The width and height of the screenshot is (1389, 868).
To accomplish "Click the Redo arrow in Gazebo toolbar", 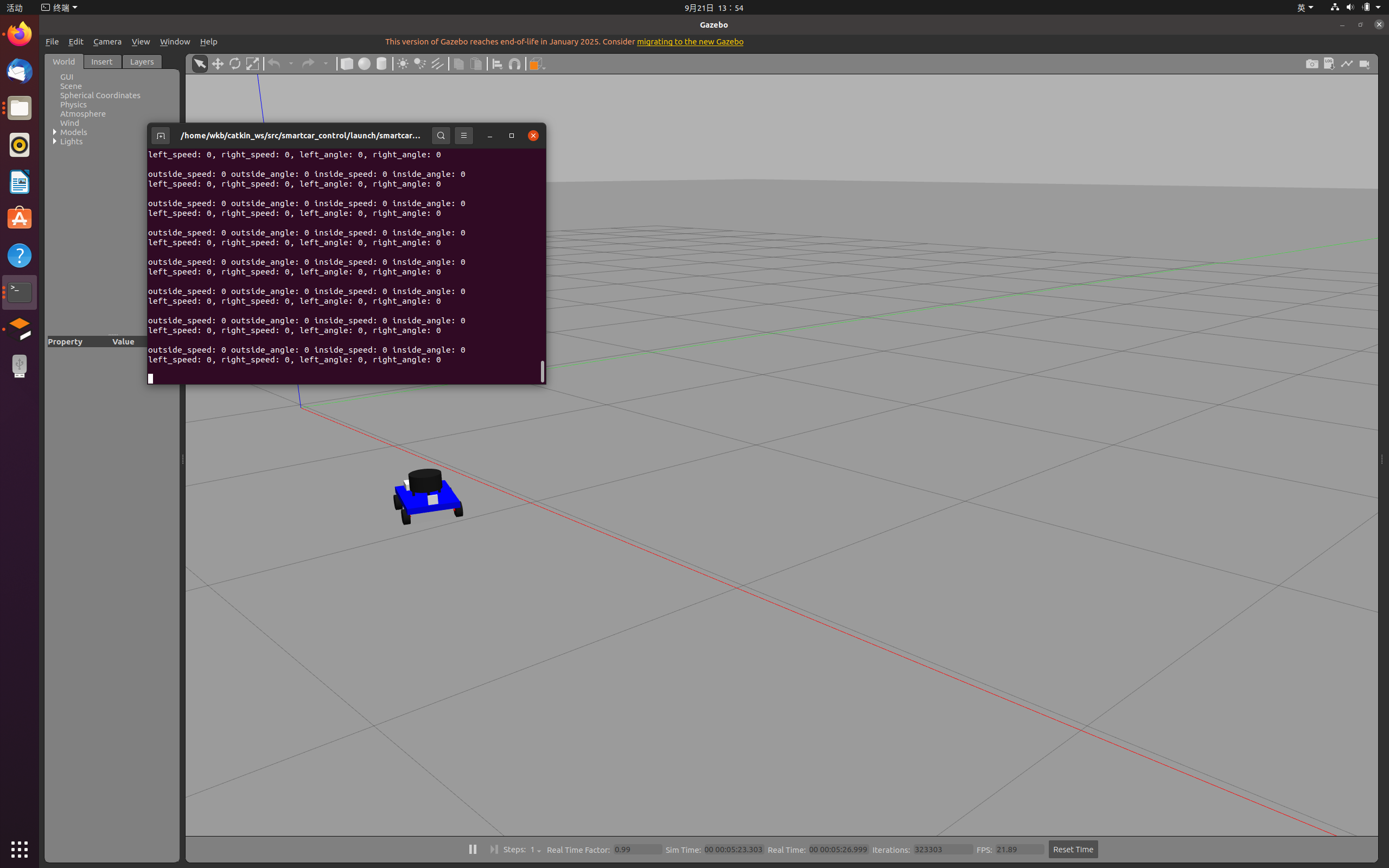I will pos(308,63).
